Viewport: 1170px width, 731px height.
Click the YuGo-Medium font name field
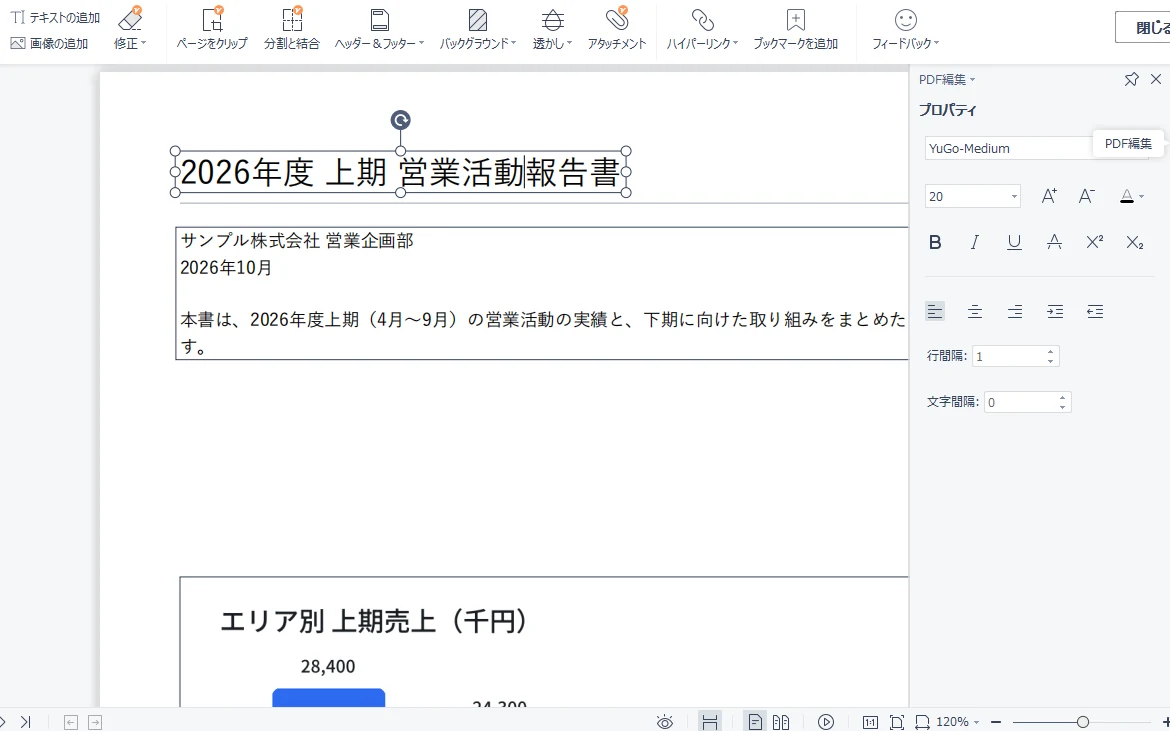click(1009, 148)
